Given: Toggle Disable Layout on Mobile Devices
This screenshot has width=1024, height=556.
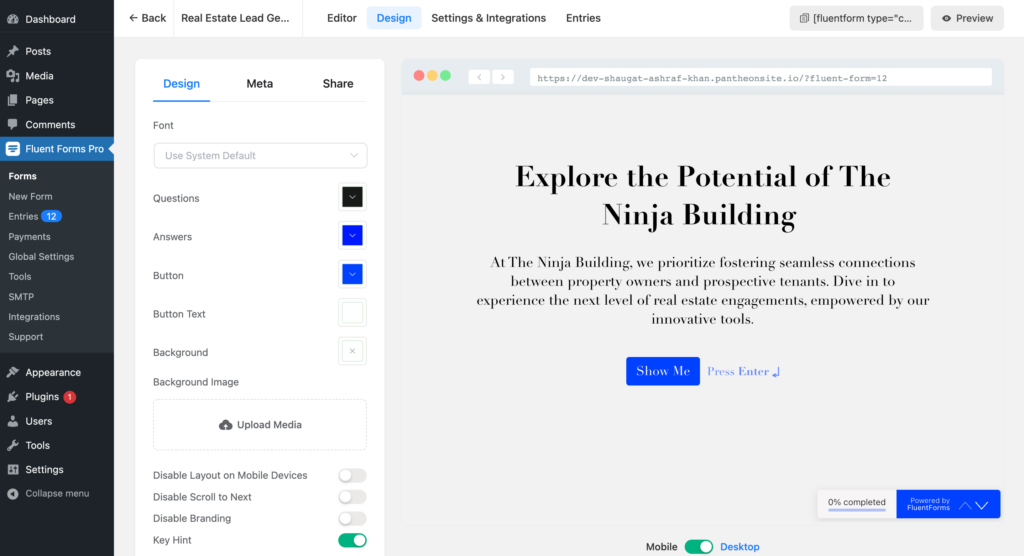Looking at the screenshot, I should pyautogui.click(x=352, y=476).
